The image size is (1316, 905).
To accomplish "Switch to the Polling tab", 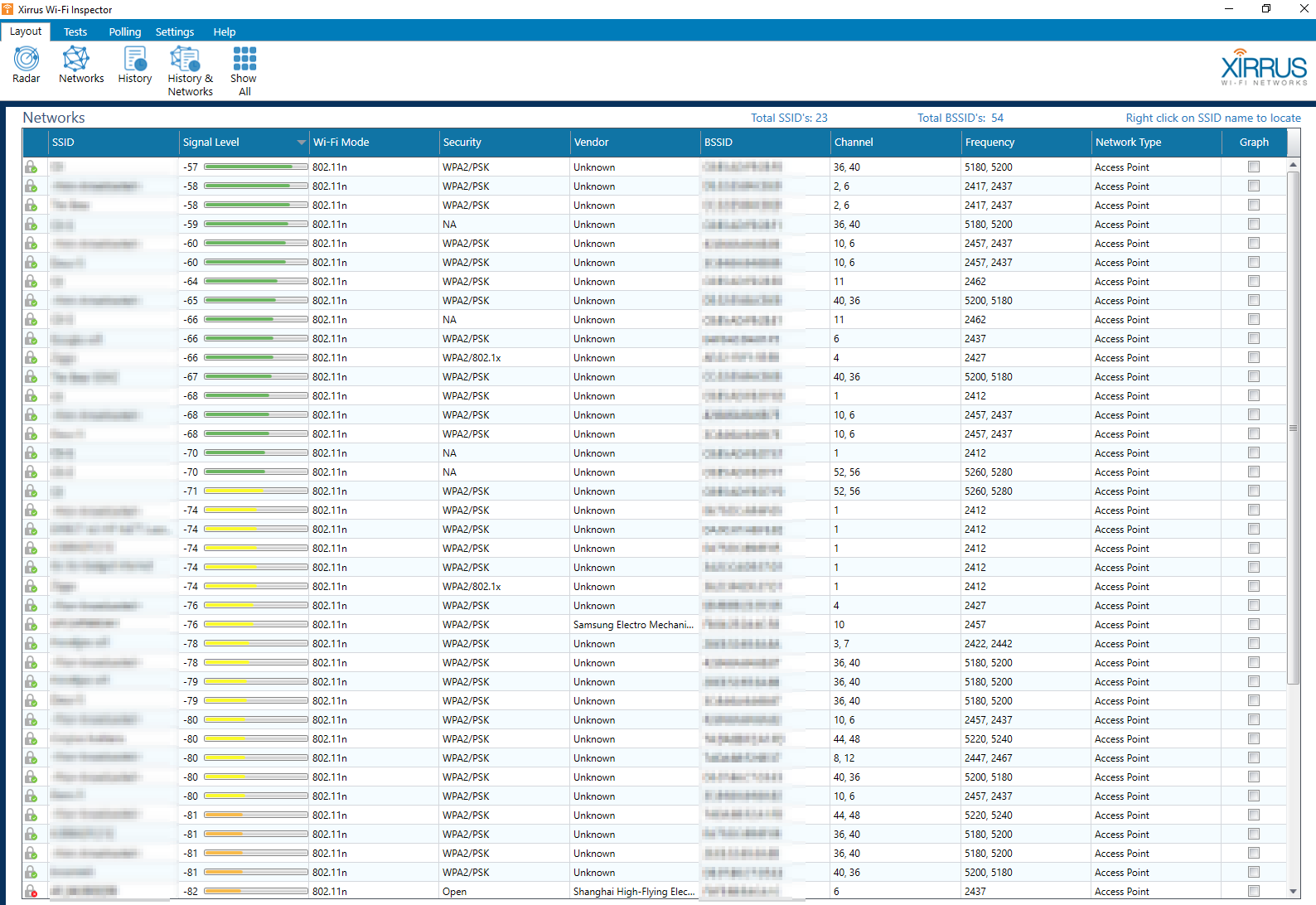I will [125, 31].
